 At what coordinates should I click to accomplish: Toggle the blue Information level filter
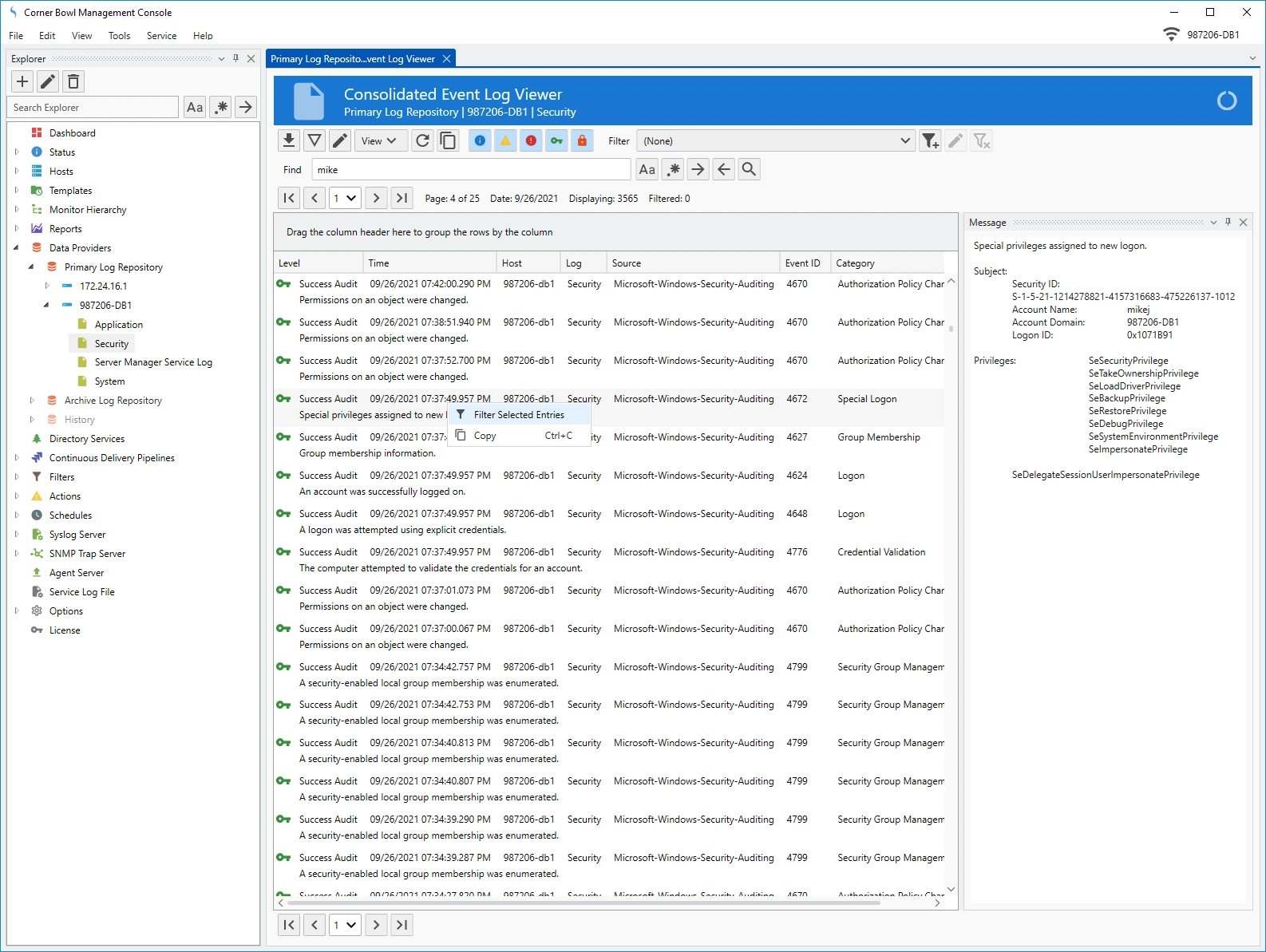click(480, 141)
